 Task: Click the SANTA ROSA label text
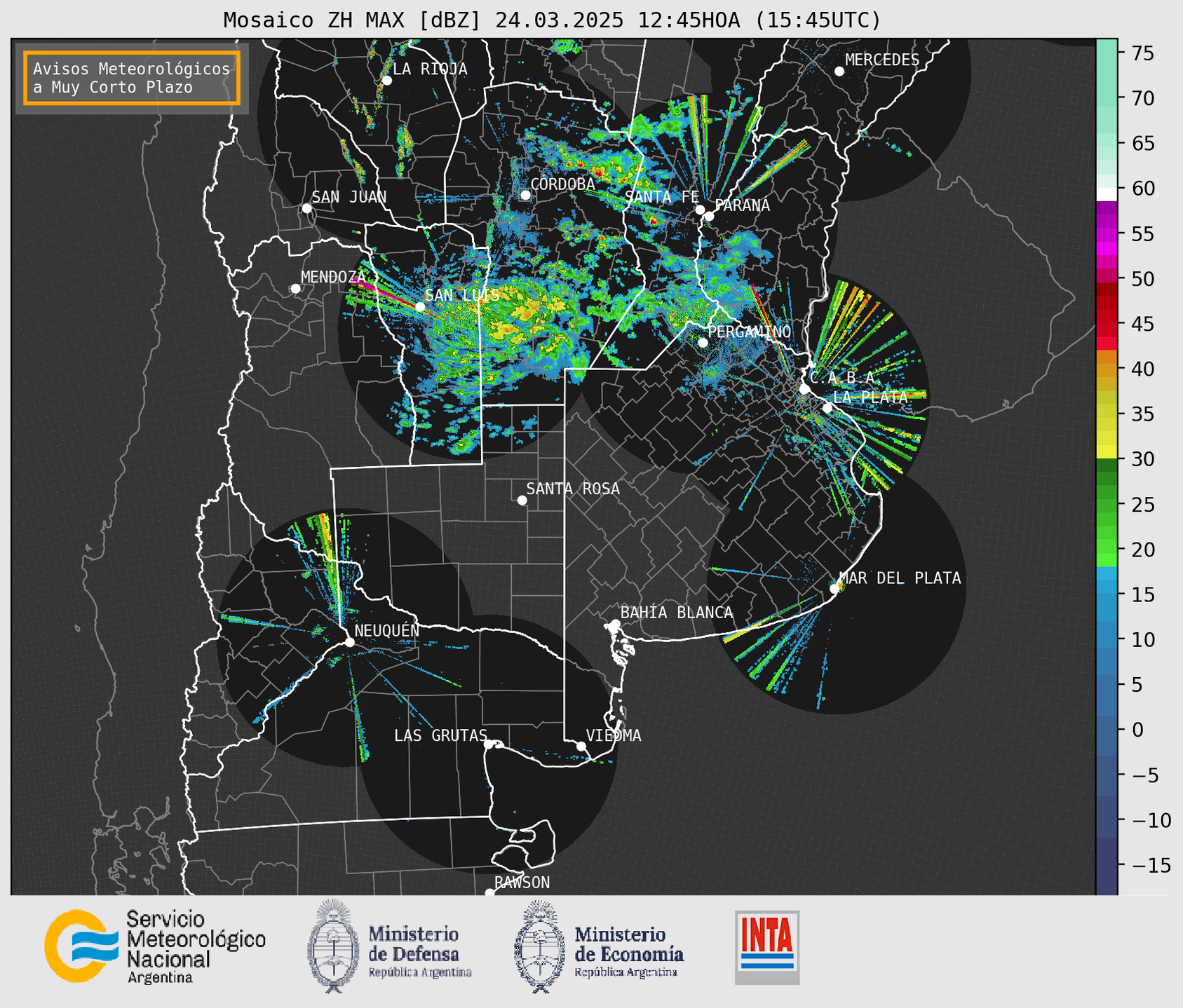[x=573, y=489]
